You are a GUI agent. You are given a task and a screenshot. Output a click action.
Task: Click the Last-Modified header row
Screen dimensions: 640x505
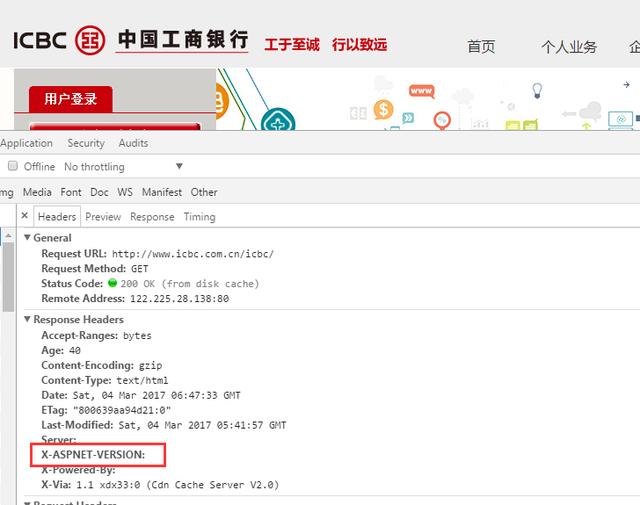tap(164, 425)
